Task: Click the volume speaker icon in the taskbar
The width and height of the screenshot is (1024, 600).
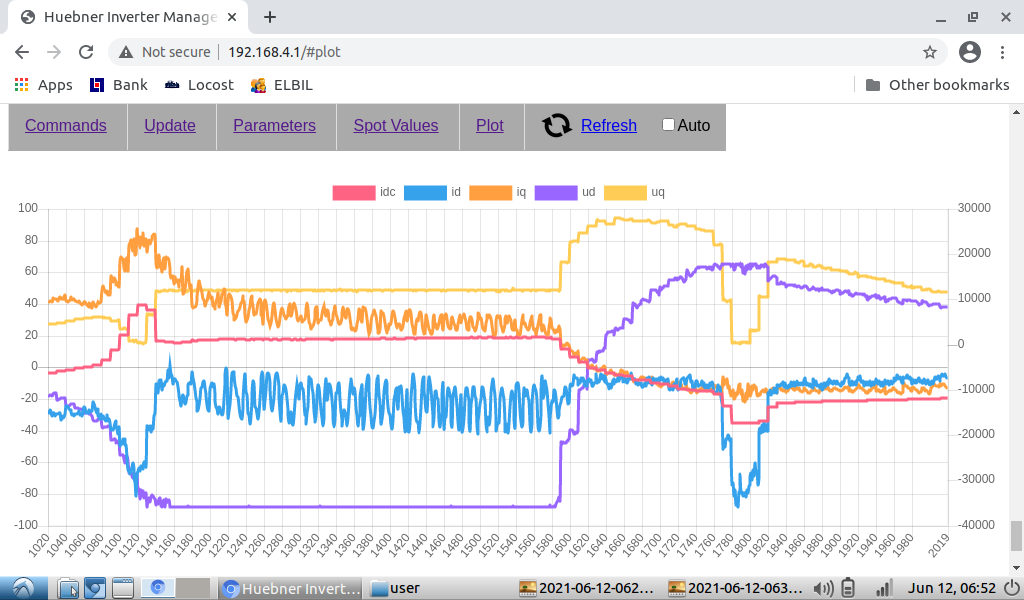Action: coord(824,588)
